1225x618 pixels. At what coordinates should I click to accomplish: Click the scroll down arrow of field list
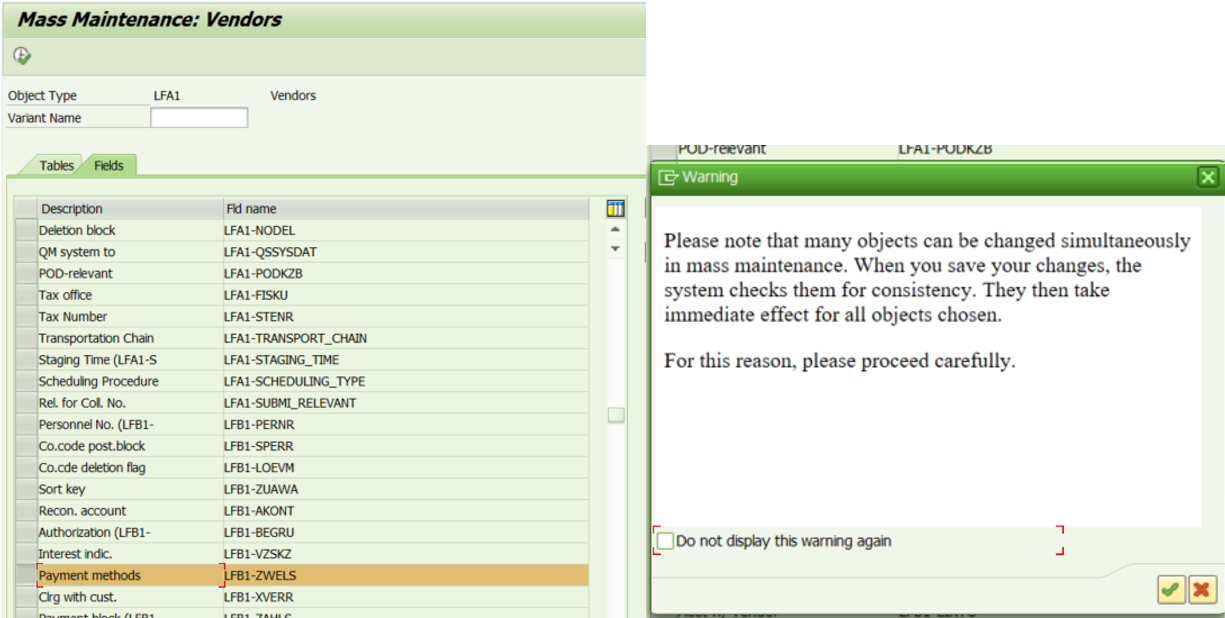click(x=616, y=249)
